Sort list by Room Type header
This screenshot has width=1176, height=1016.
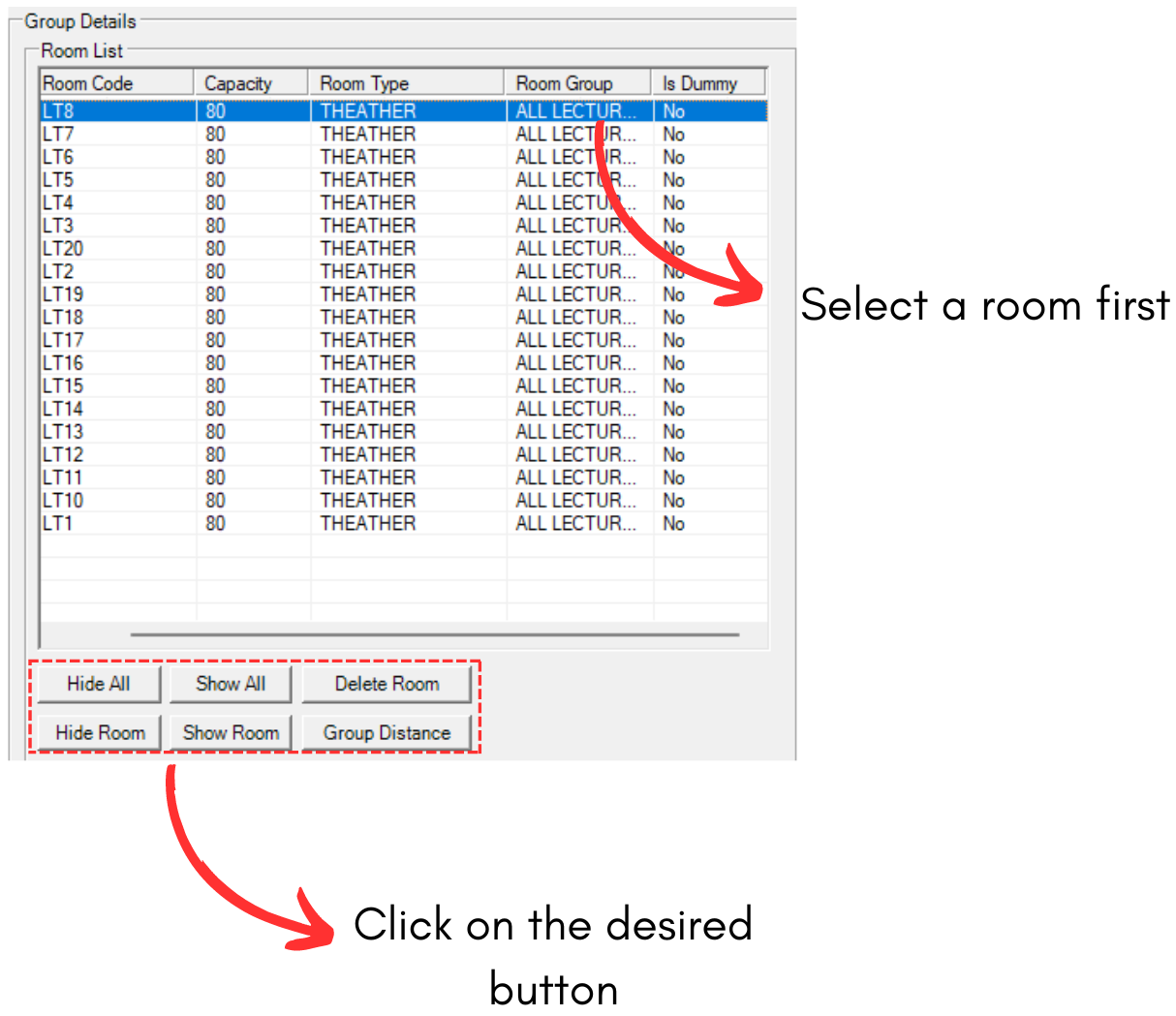pyautogui.click(x=405, y=83)
